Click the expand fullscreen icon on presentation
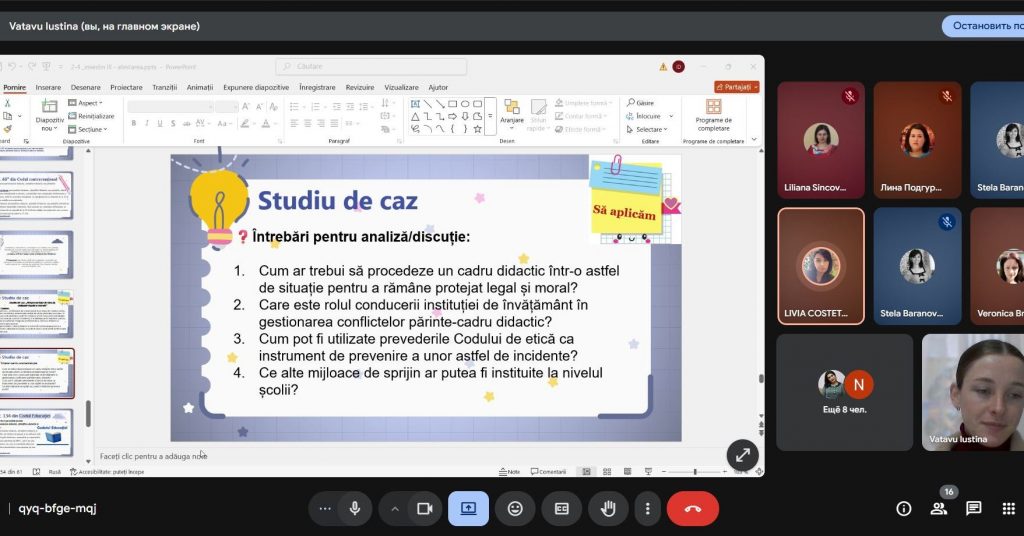Image resolution: width=1024 pixels, height=536 pixels. click(x=742, y=454)
